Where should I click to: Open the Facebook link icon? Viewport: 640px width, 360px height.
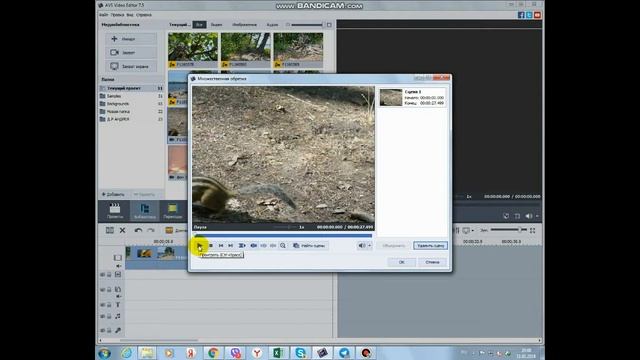pos(521,15)
